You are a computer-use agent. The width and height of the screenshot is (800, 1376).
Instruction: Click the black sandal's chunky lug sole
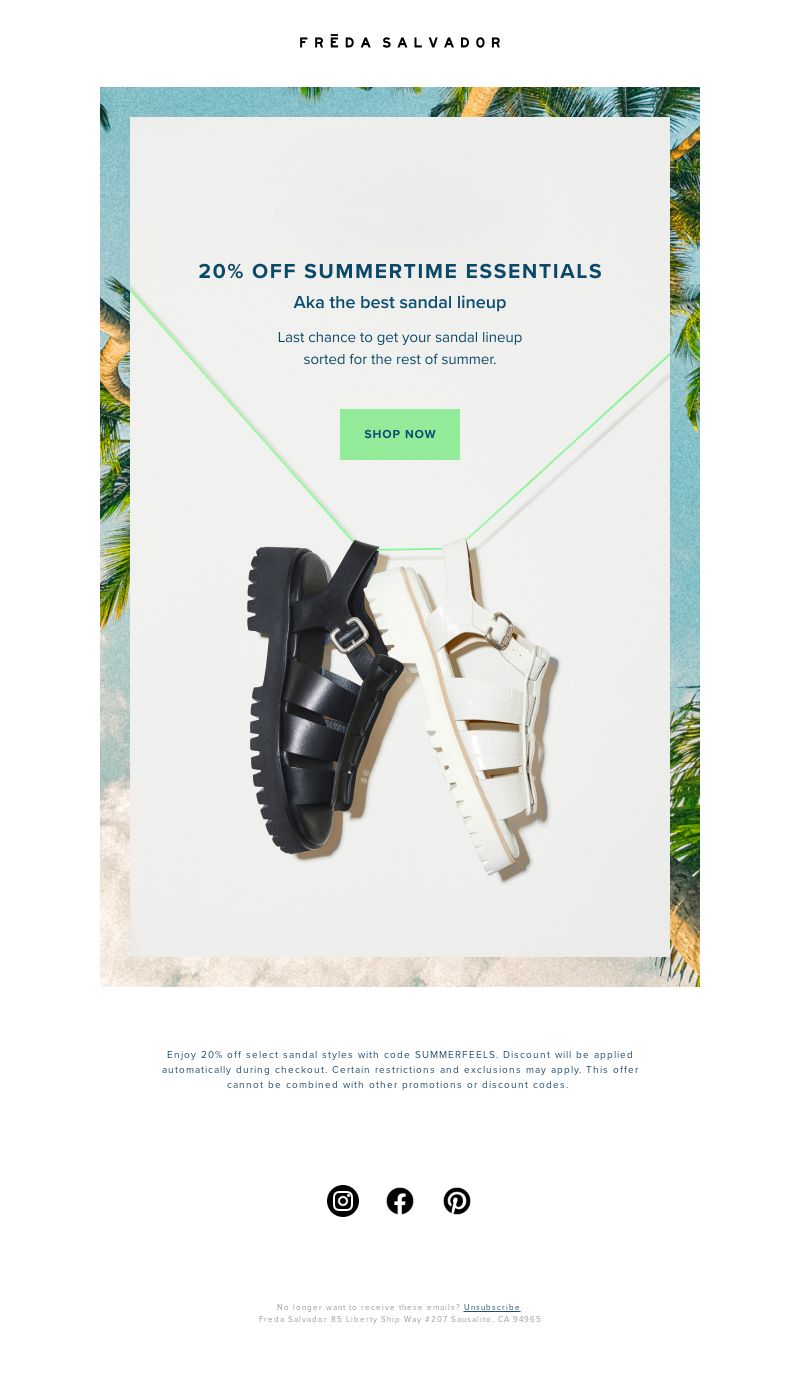pyautogui.click(x=272, y=700)
